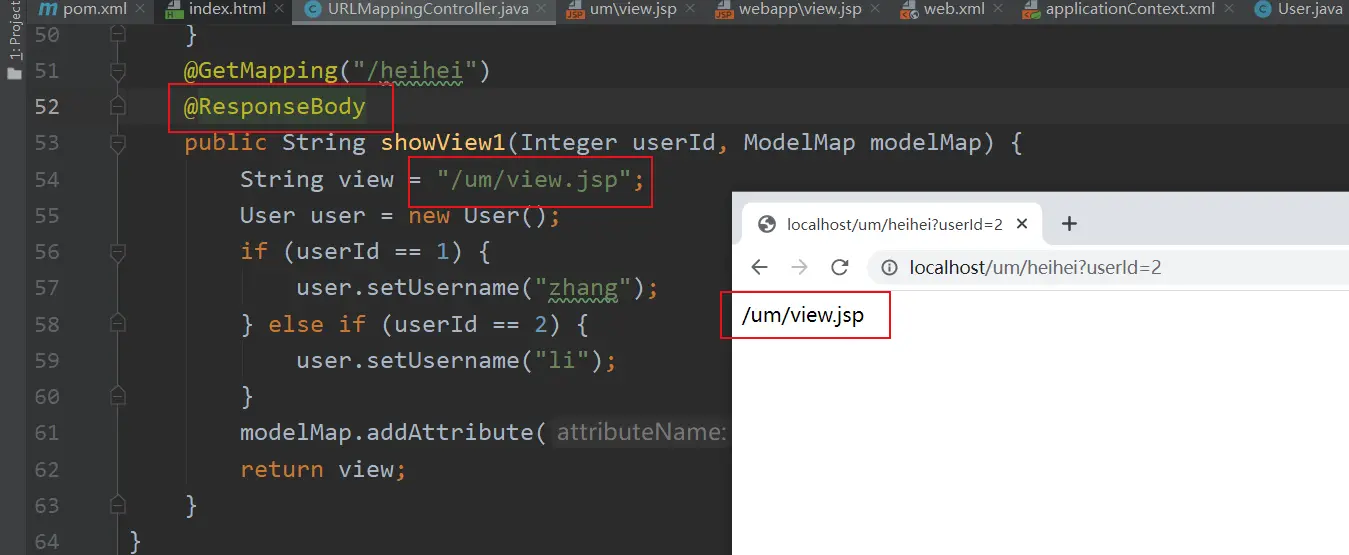Click line number 54 in the gutter
Screen dimensions: 1349x555
[x=47, y=179]
